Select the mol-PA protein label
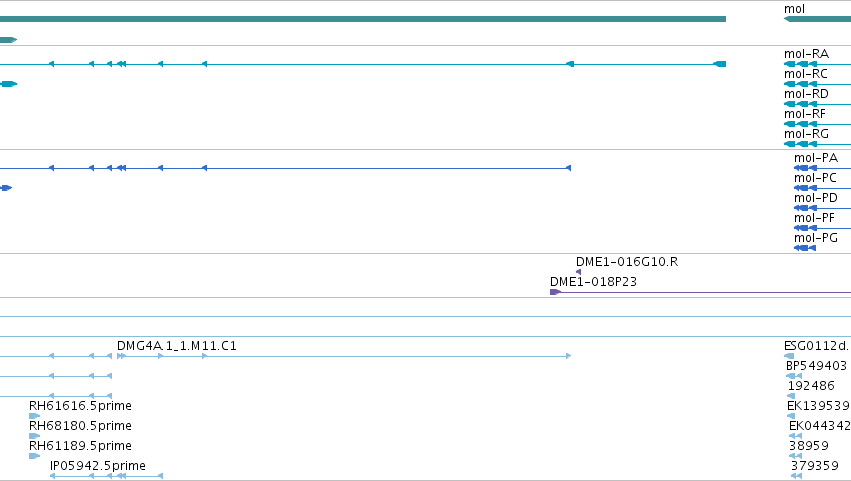851x481 pixels. pyautogui.click(x=816, y=158)
